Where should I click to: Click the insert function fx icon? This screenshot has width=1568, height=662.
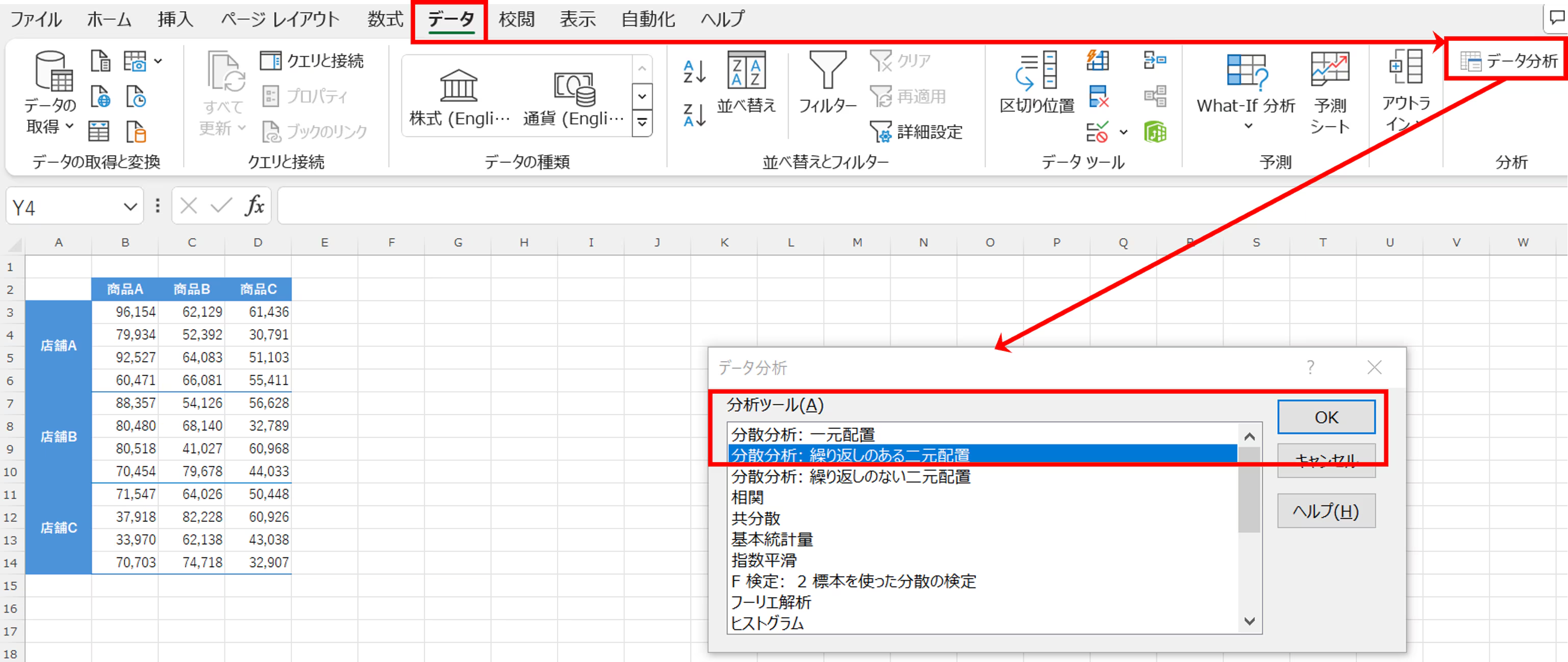pyautogui.click(x=255, y=206)
